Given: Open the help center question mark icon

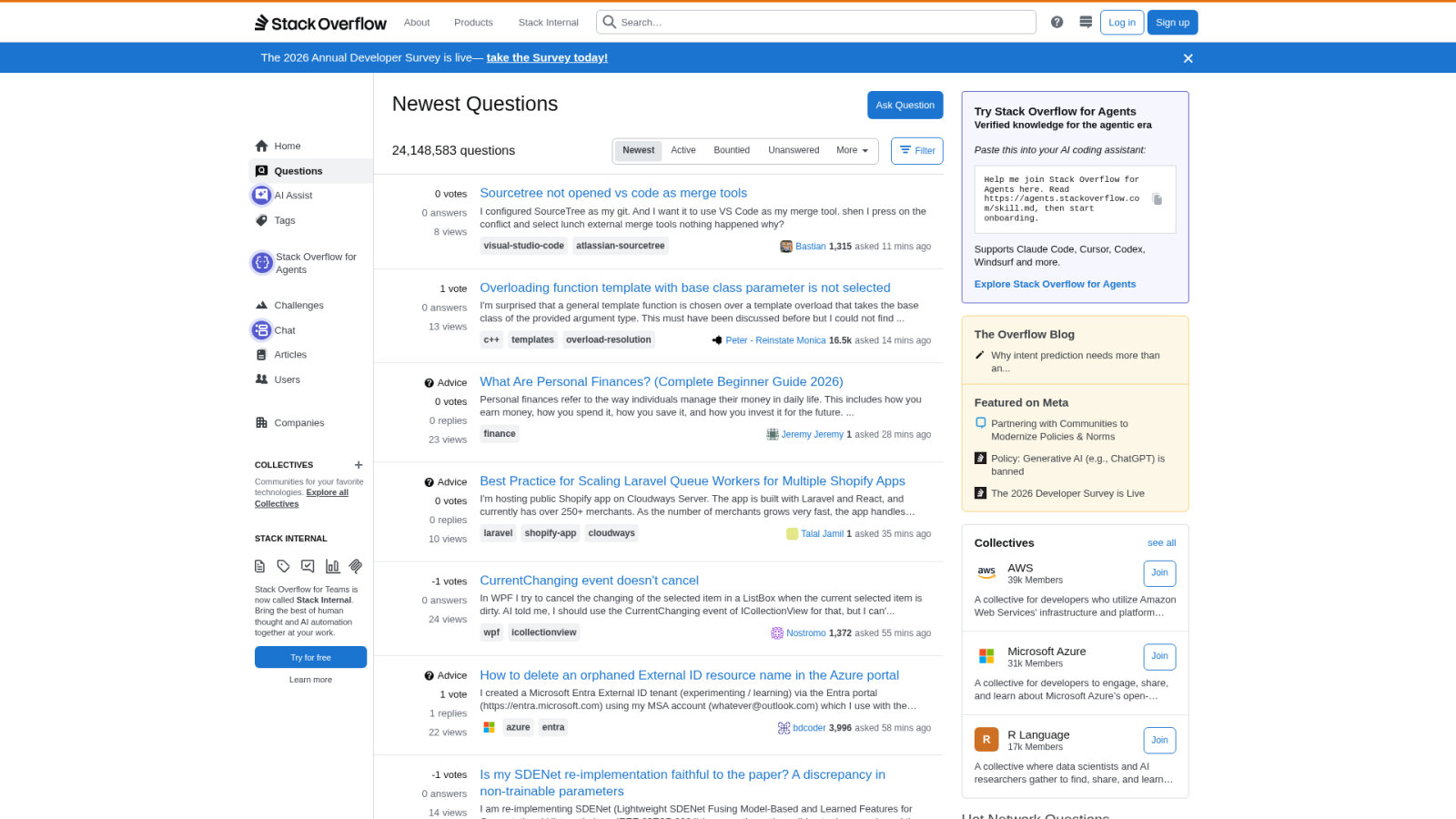Looking at the screenshot, I should click(1057, 22).
